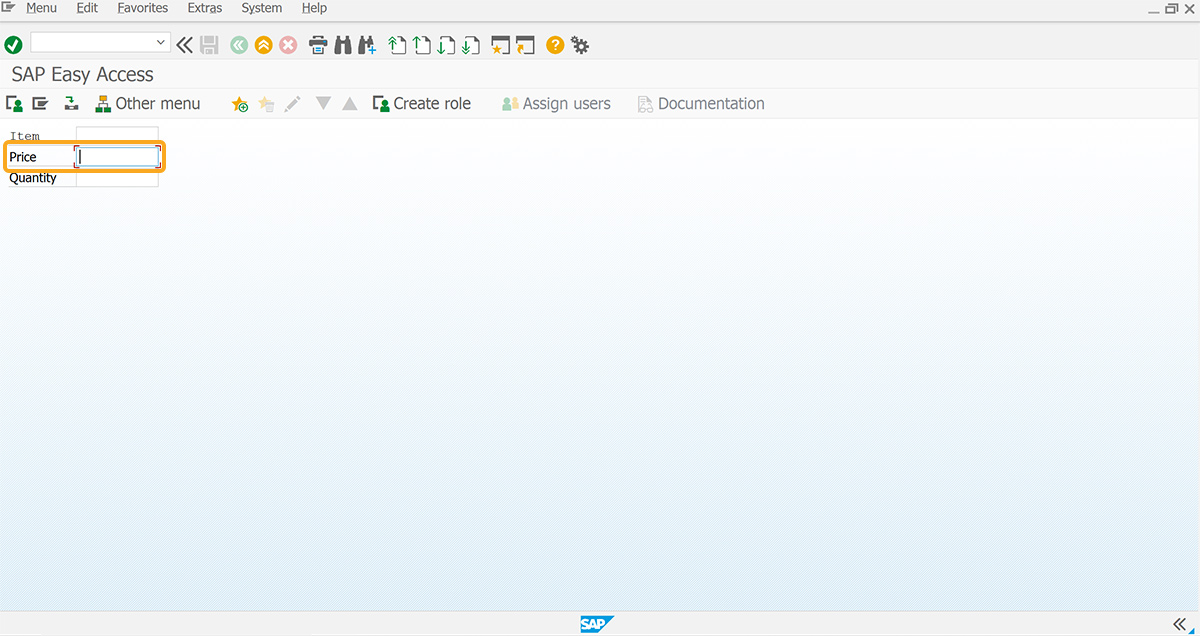Image resolution: width=1200 pixels, height=636 pixels.
Task: Open Customize Local Layout gear icon
Action: coord(580,45)
